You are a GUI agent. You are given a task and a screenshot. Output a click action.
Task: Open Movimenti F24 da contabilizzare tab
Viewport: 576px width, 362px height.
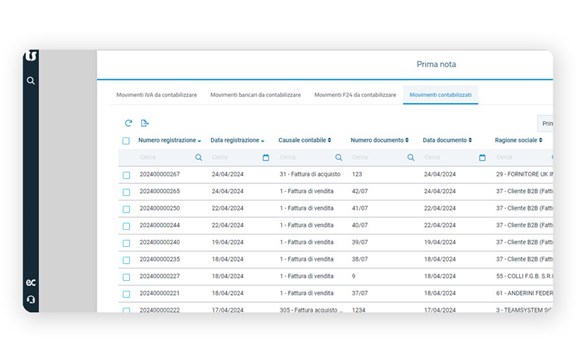point(355,95)
